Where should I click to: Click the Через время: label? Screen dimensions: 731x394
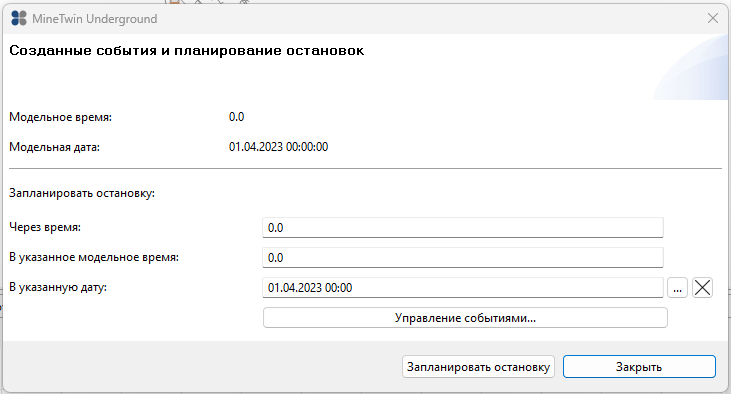(x=45, y=228)
